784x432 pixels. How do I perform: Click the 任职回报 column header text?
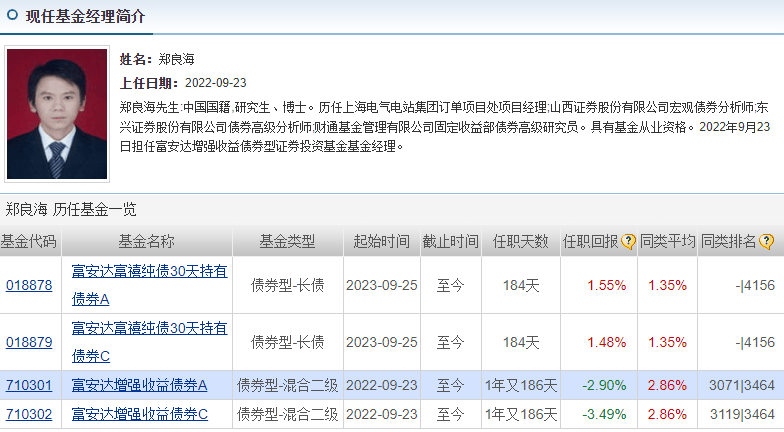tap(591, 242)
